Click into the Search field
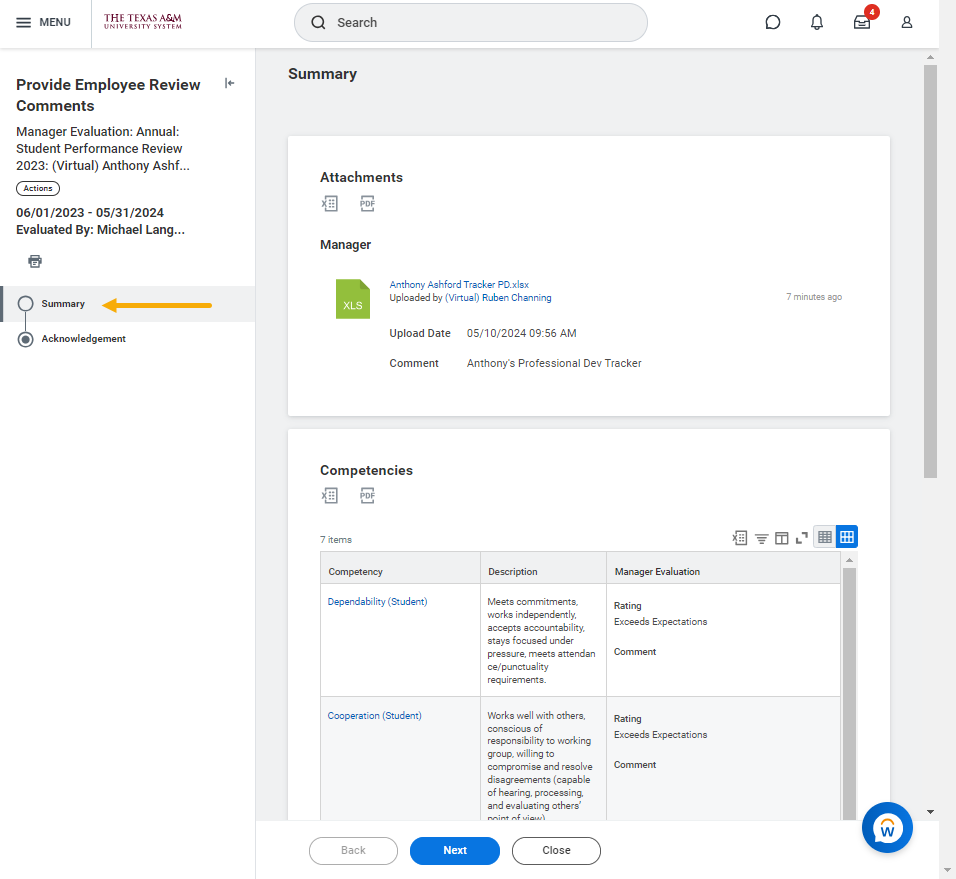The height and width of the screenshot is (879, 956). (x=470, y=23)
